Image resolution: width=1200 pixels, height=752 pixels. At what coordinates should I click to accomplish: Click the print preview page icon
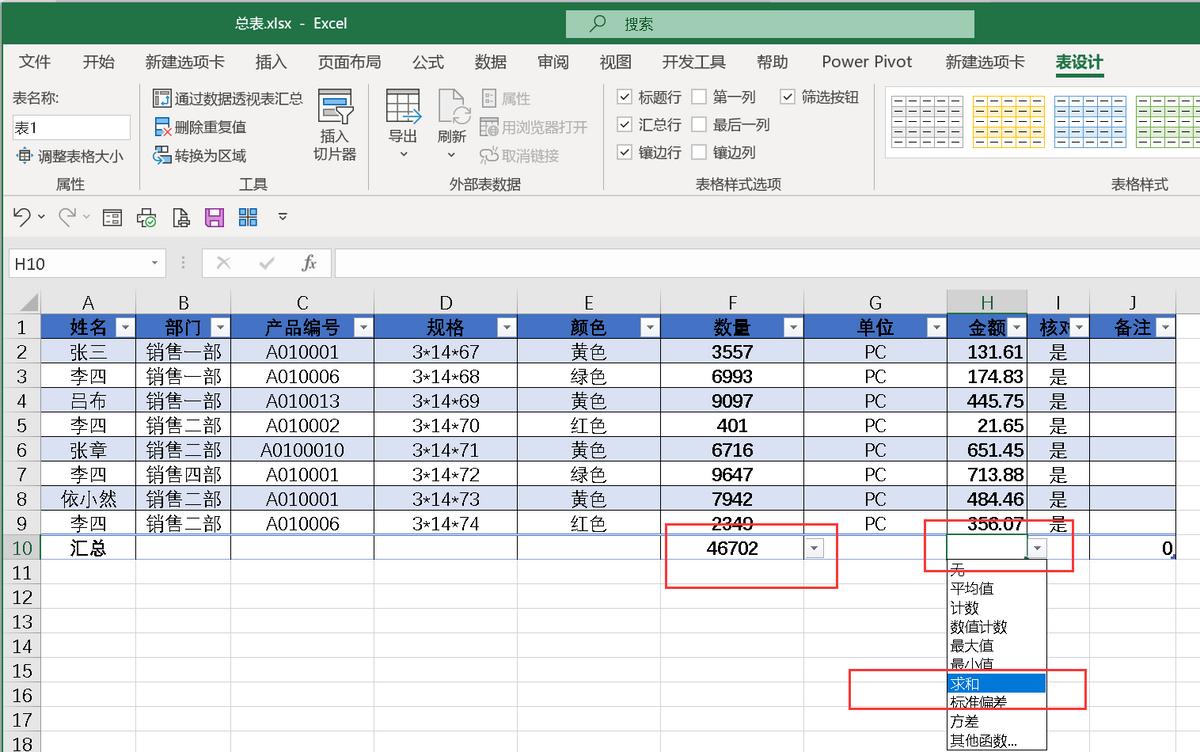(181, 217)
